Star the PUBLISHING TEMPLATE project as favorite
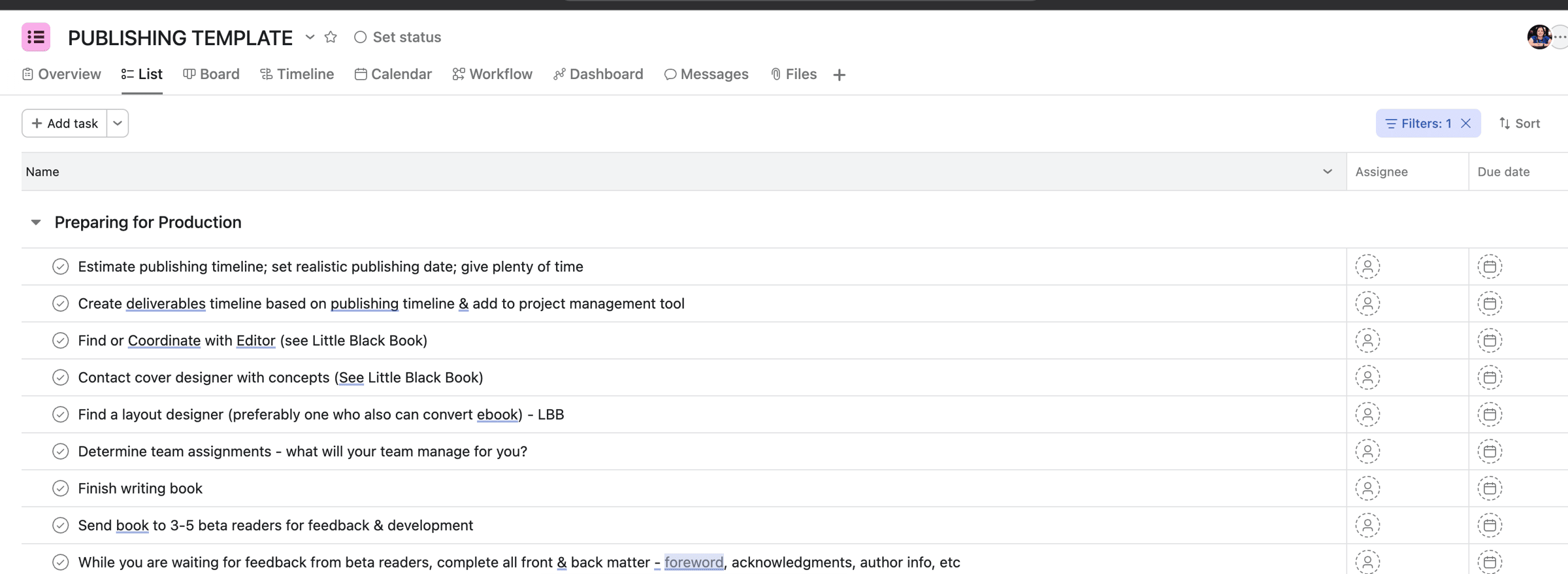 tap(331, 37)
